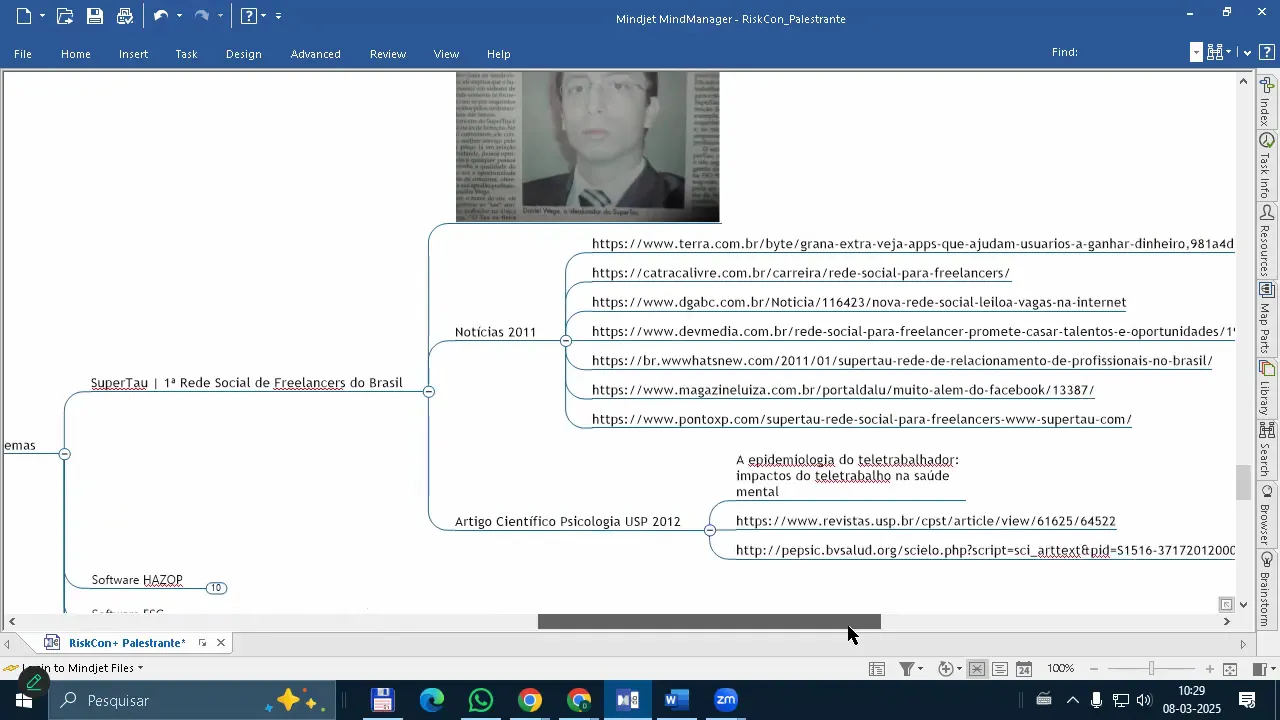Open the Browser side panel
The height and width of the screenshot is (720, 1280).
(1267, 514)
